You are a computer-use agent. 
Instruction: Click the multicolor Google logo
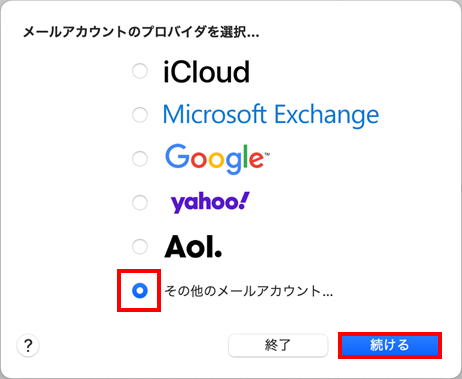point(215,159)
